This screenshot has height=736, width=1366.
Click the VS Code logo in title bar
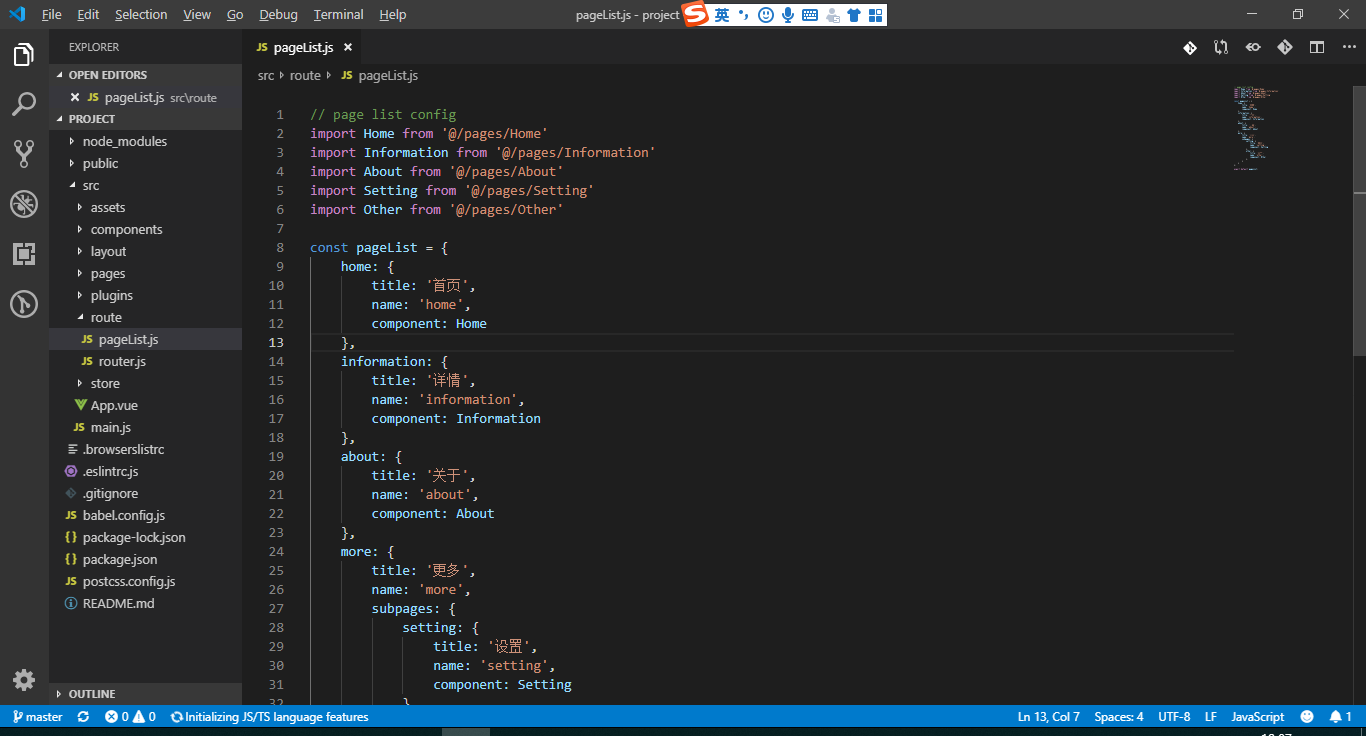coord(17,14)
